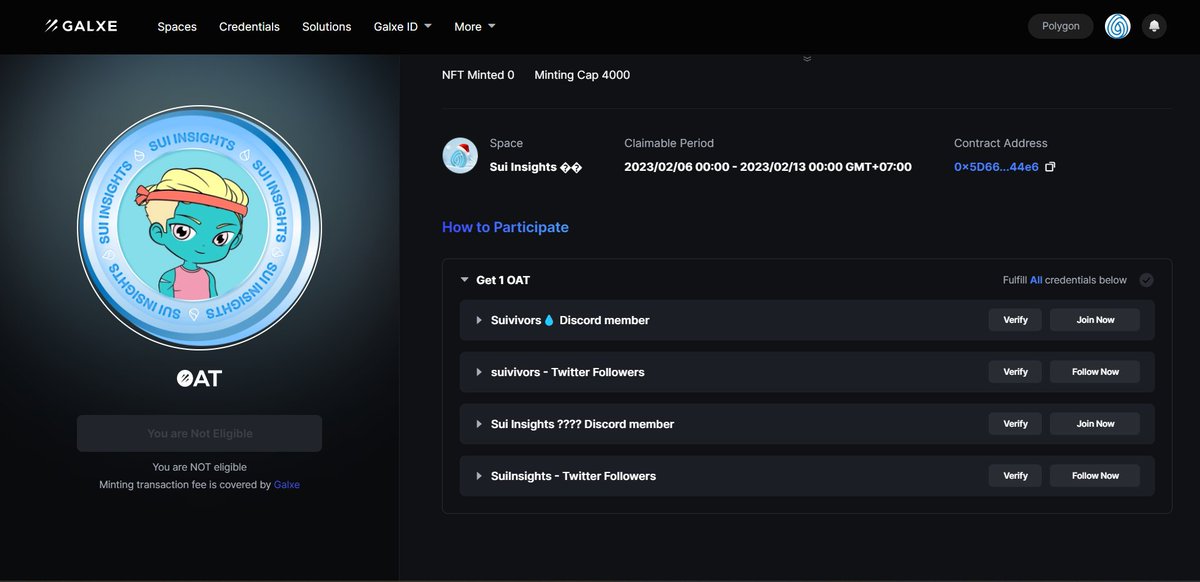Click the Sui Insights space avatar
The image size is (1200, 582).
pyautogui.click(x=460, y=155)
